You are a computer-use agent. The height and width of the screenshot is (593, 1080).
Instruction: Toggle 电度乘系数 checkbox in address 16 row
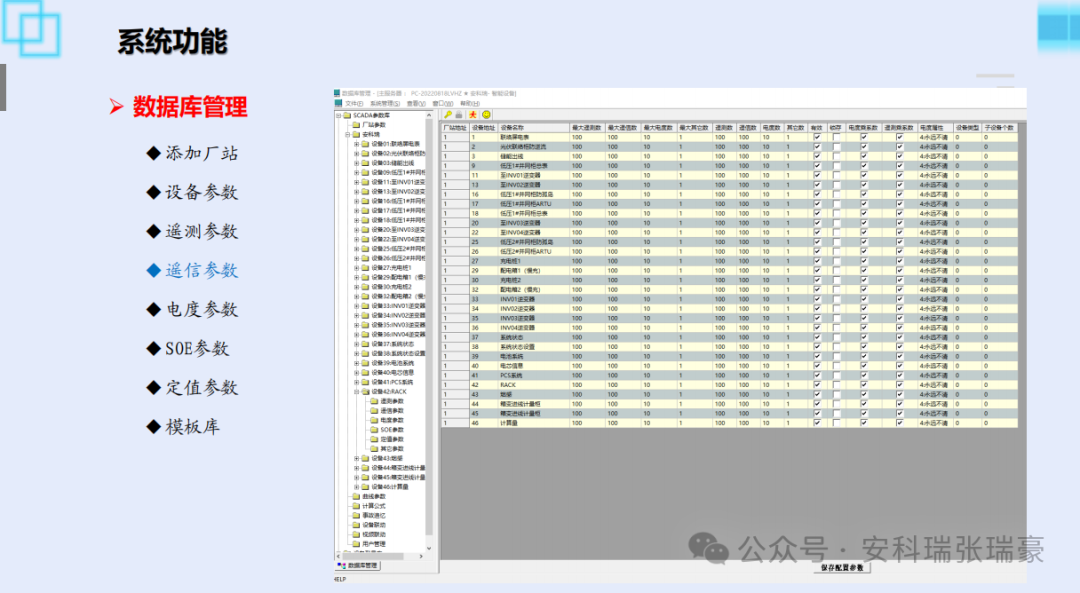point(864,195)
